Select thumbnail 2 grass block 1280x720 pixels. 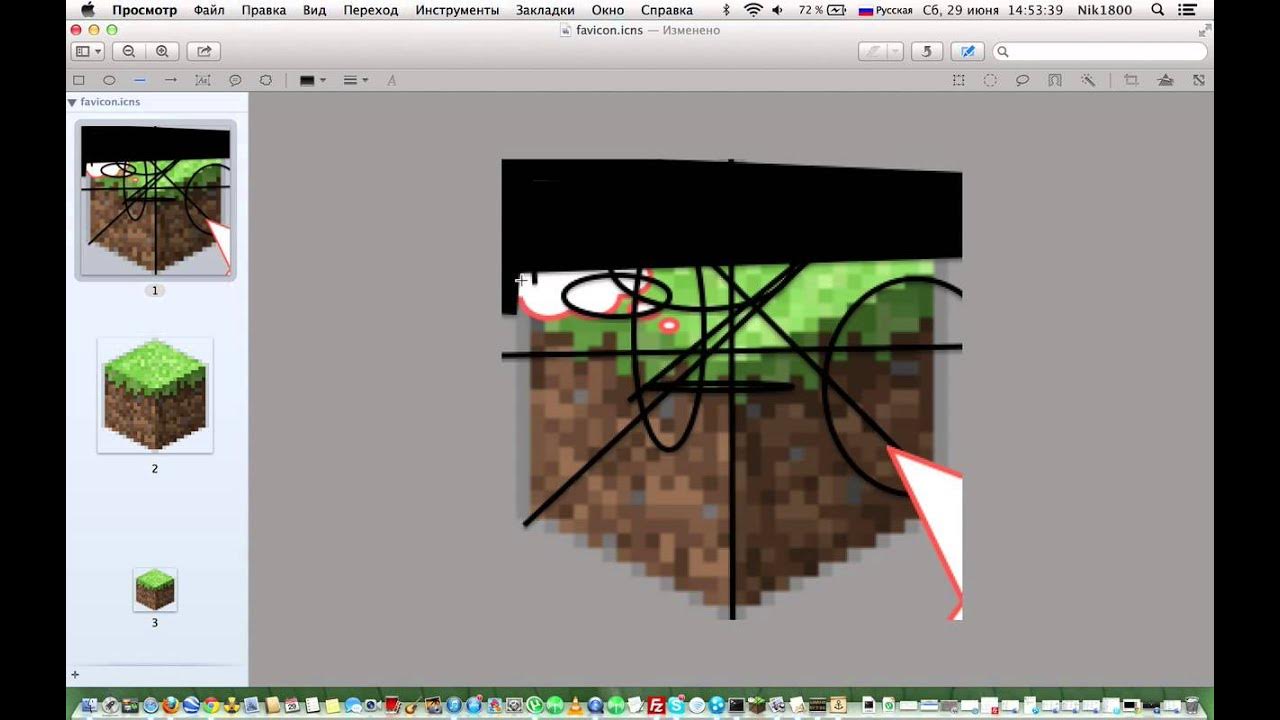pyautogui.click(x=155, y=395)
